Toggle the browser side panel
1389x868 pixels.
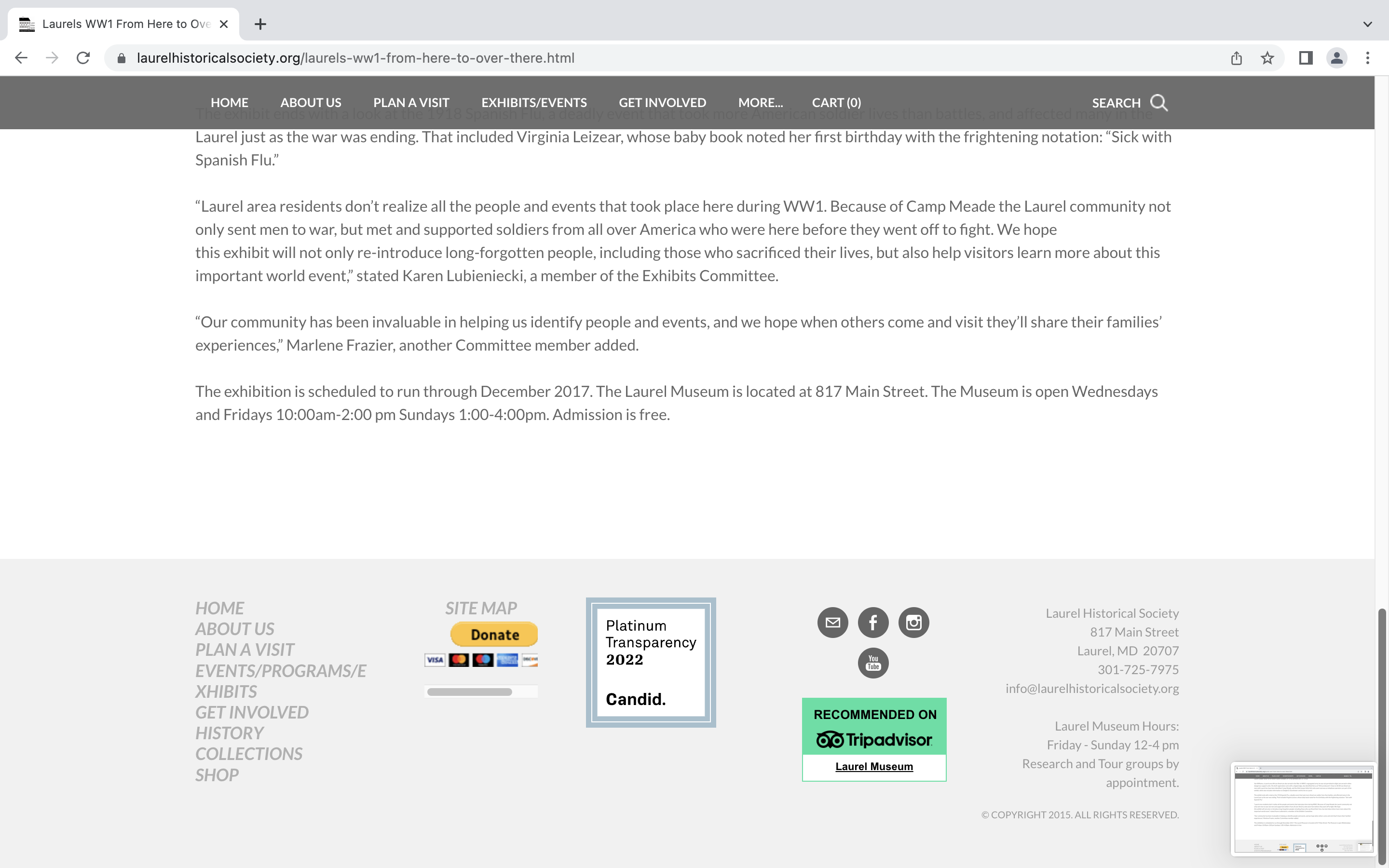1306,58
